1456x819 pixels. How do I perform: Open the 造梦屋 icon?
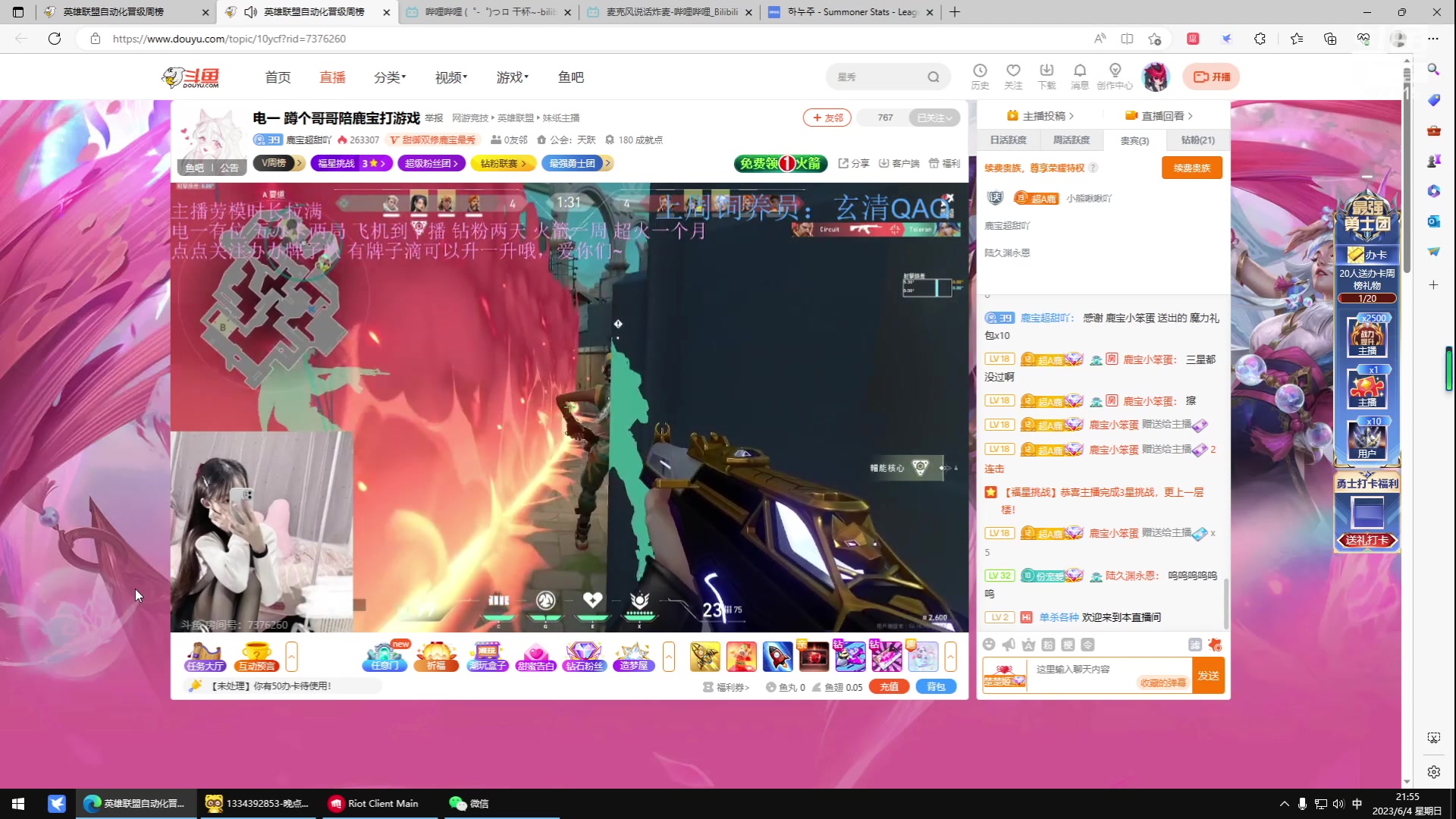tap(633, 657)
